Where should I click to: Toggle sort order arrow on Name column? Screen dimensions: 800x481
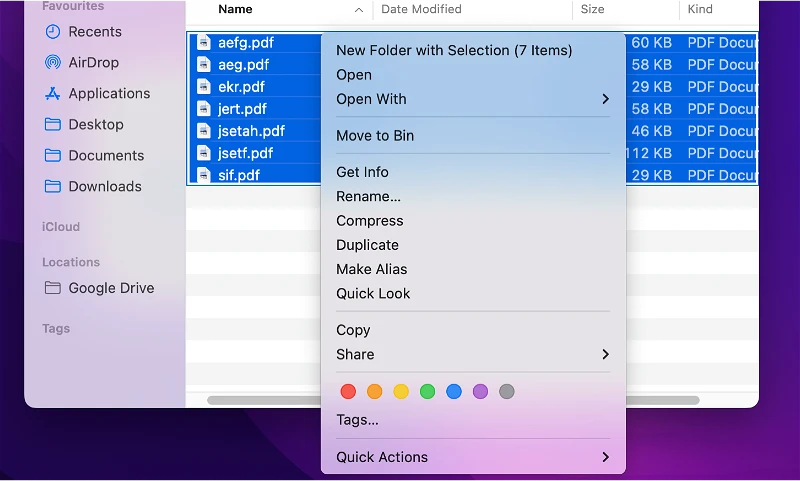[359, 10]
